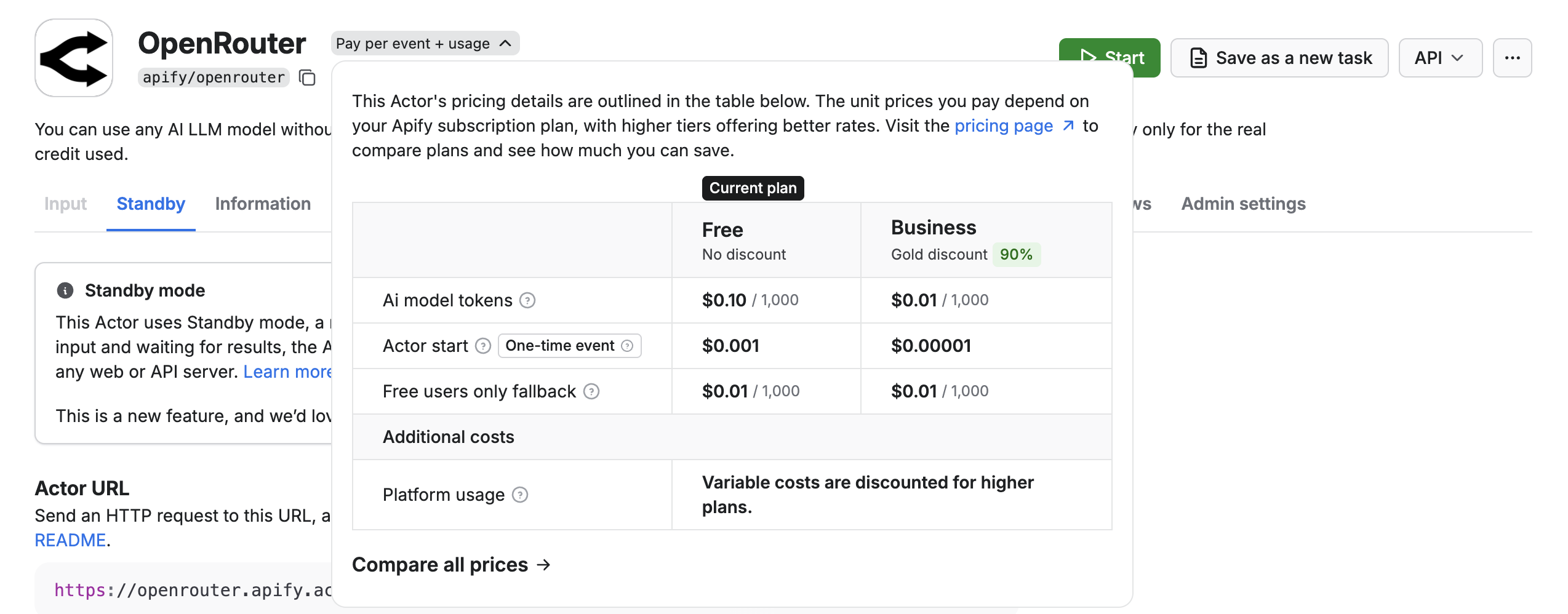Image resolution: width=1568 pixels, height=614 pixels.
Task: Switch to the Information tab
Action: click(x=263, y=204)
